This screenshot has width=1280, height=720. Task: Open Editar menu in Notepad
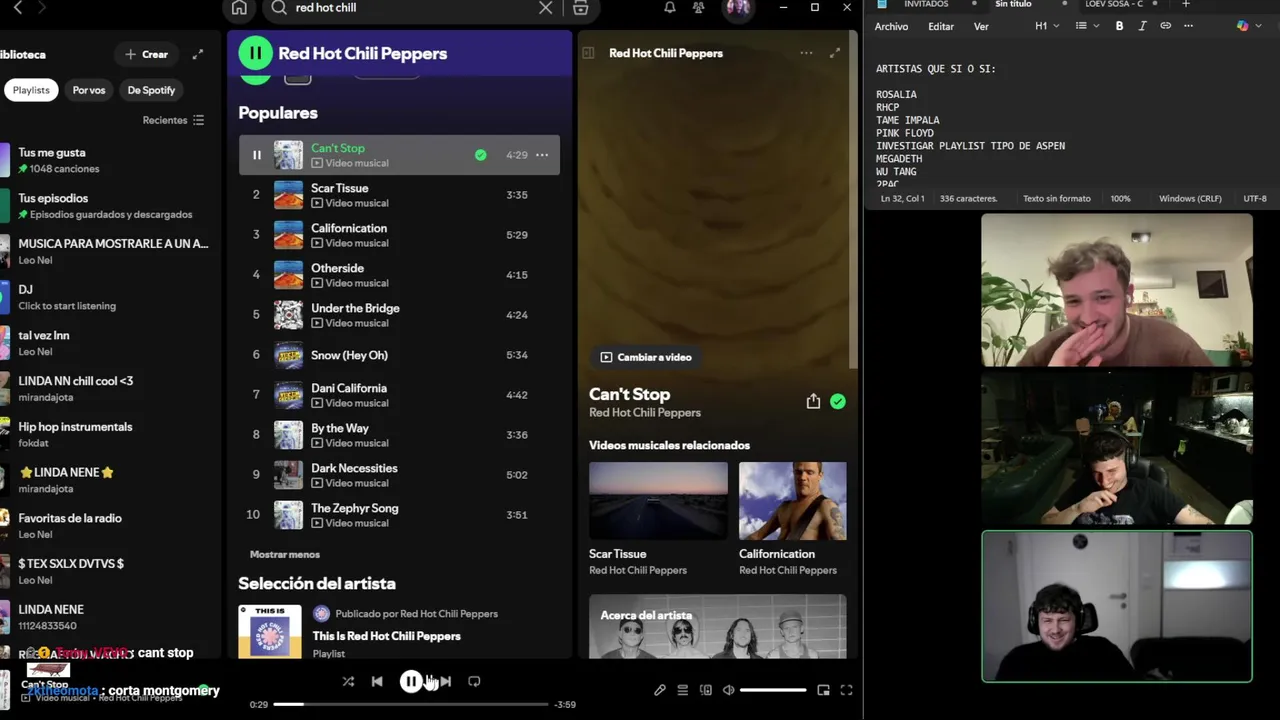pos(940,27)
